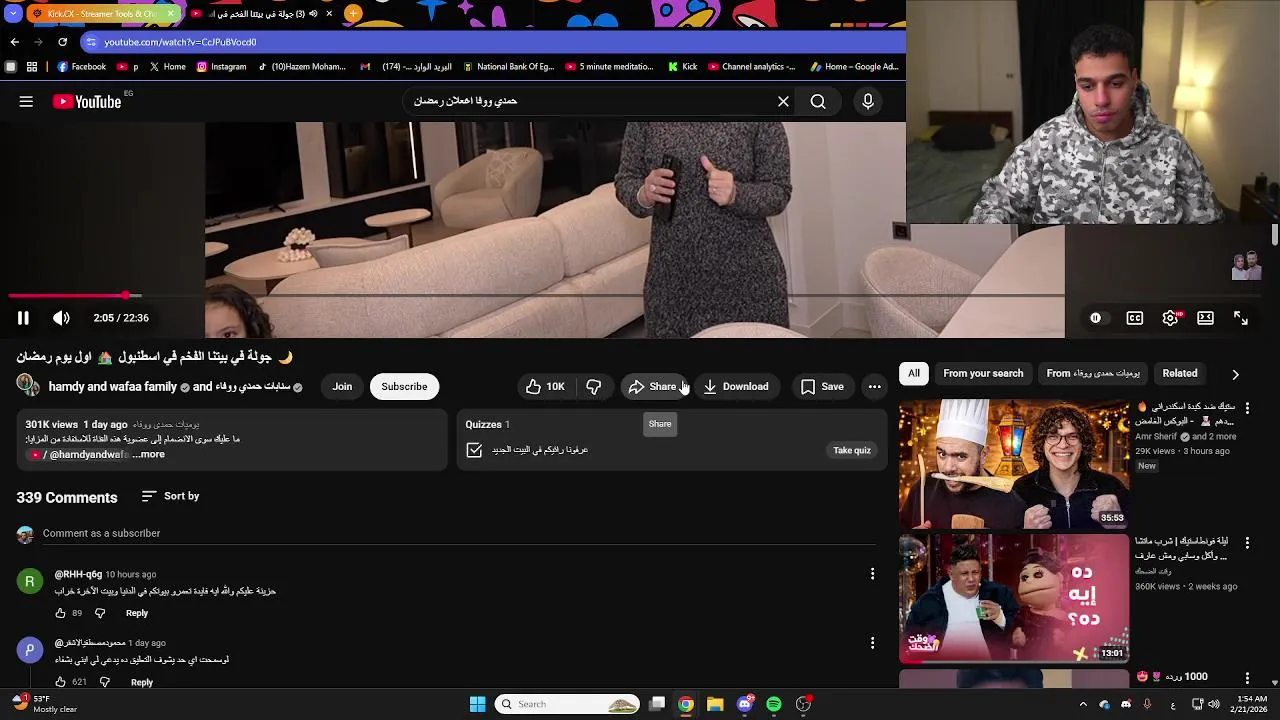Open the Instagram bookmark

point(221,67)
